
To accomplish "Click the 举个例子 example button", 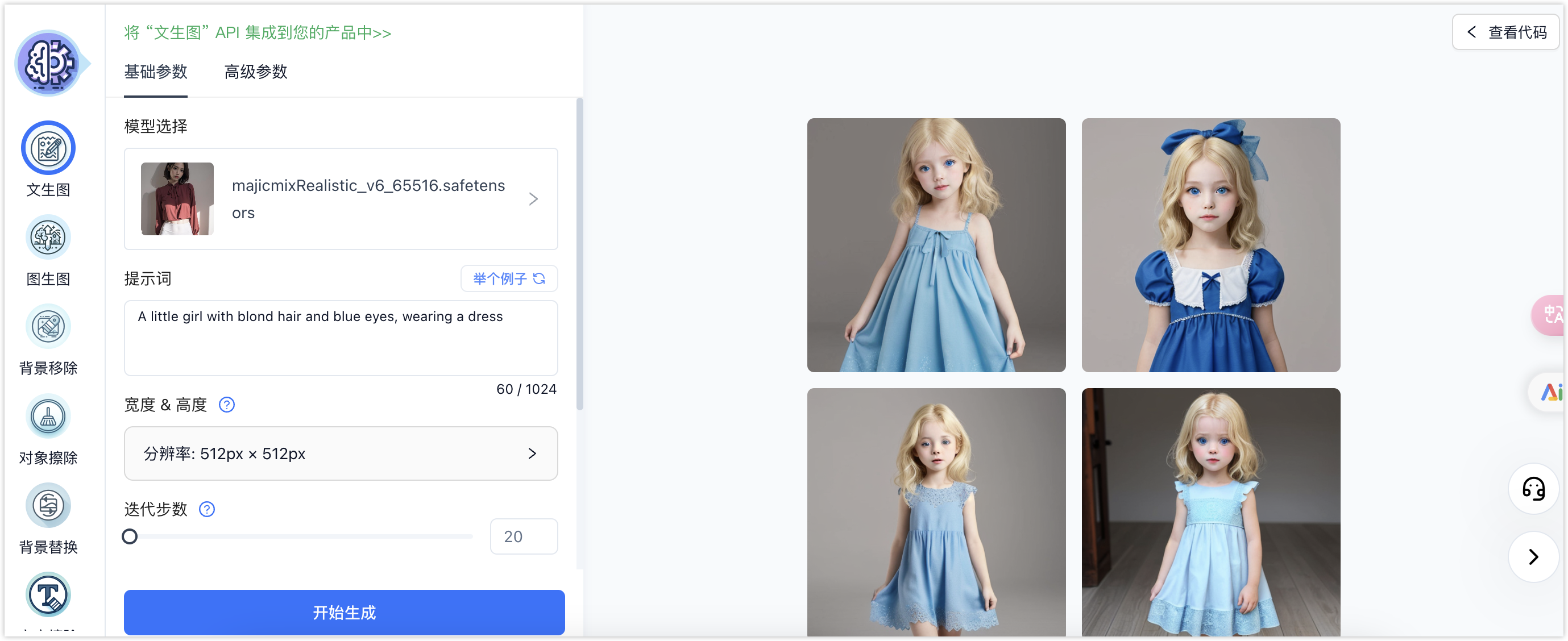I will 509,278.
